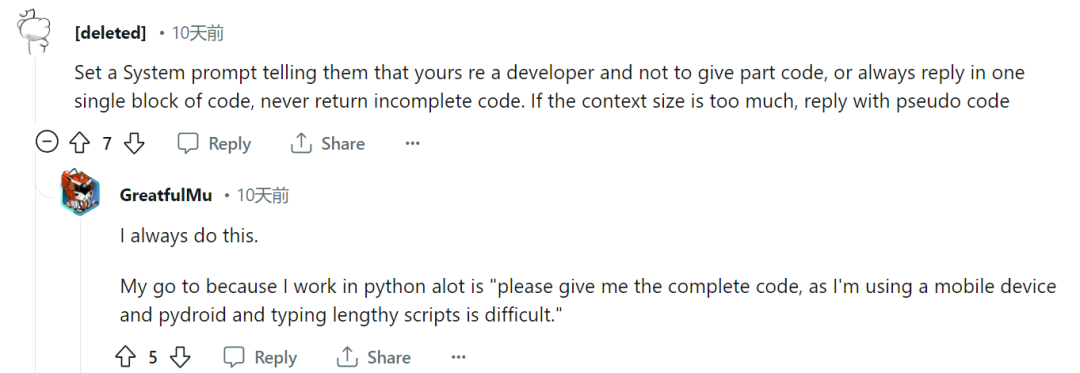This screenshot has height=373, width=1080.
Task: Open more options on GreatfulMu's comment
Action: point(458,357)
